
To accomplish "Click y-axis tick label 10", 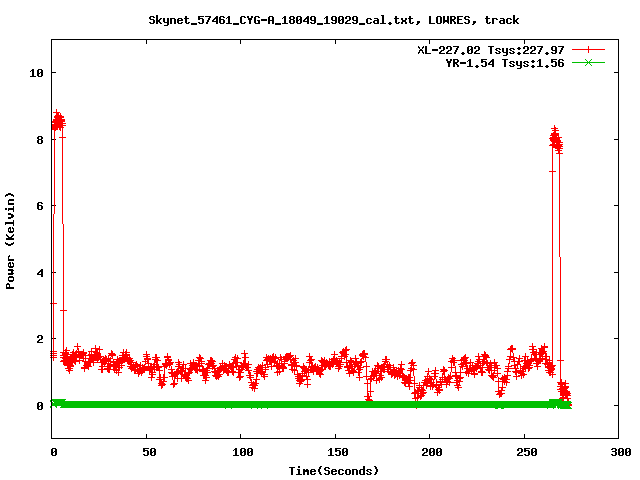I will 36,73.
